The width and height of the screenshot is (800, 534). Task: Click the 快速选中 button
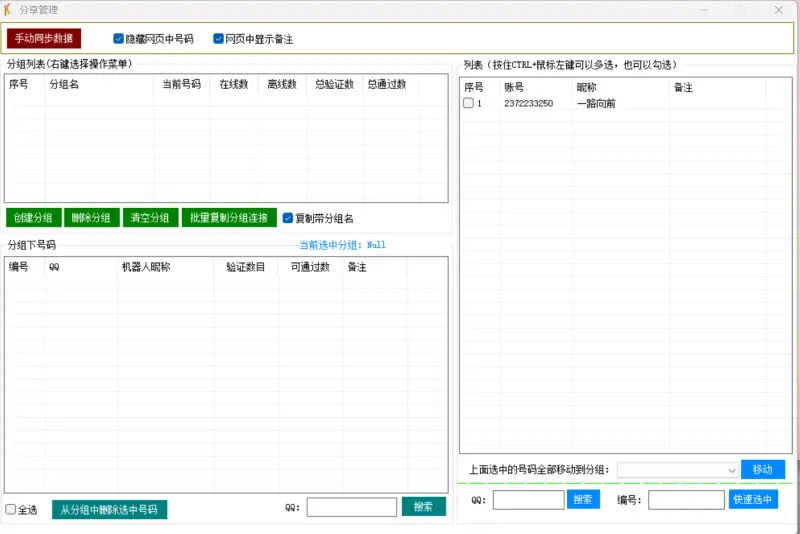coord(753,499)
